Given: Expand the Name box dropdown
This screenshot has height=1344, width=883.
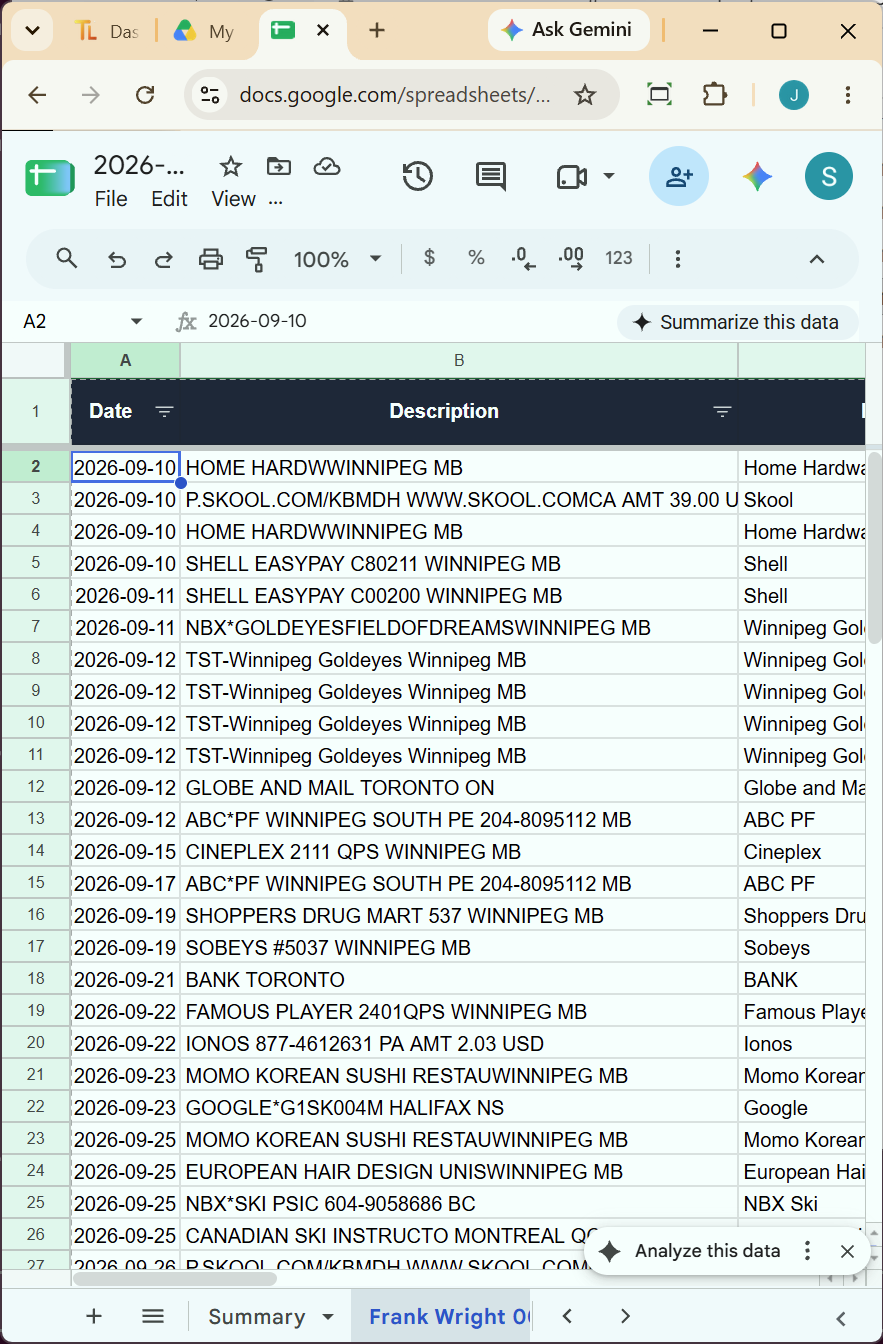Looking at the screenshot, I should point(137,321).
